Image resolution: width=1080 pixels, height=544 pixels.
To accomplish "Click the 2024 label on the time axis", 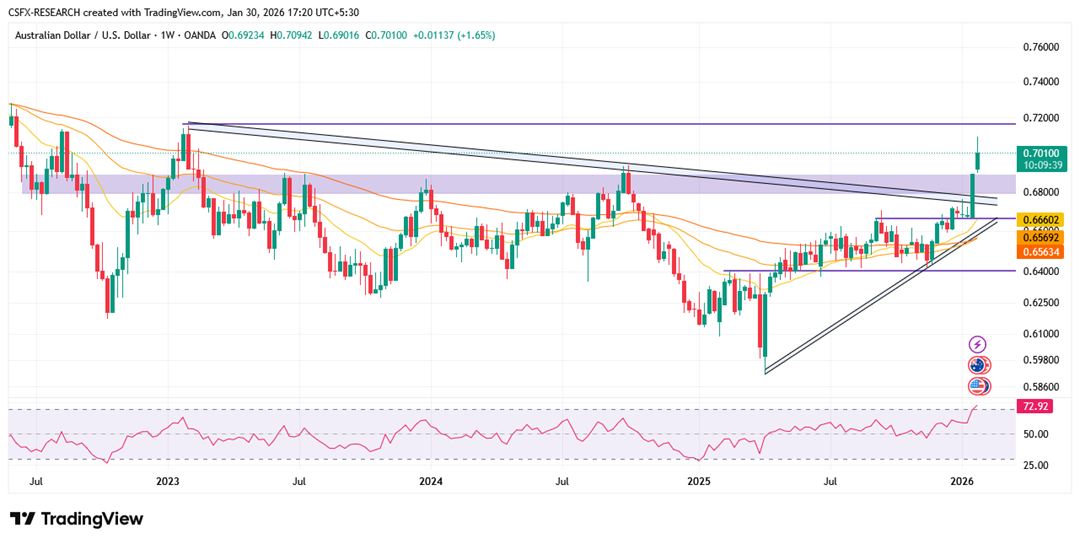I will (431, 481).
